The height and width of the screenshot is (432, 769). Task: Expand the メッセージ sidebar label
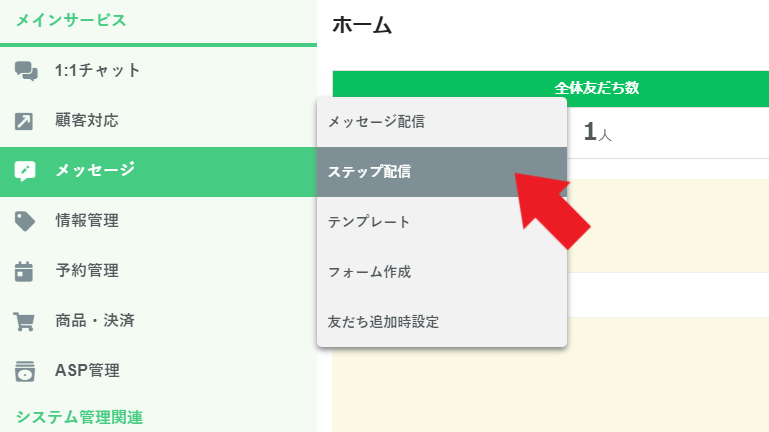click(95, 170)
